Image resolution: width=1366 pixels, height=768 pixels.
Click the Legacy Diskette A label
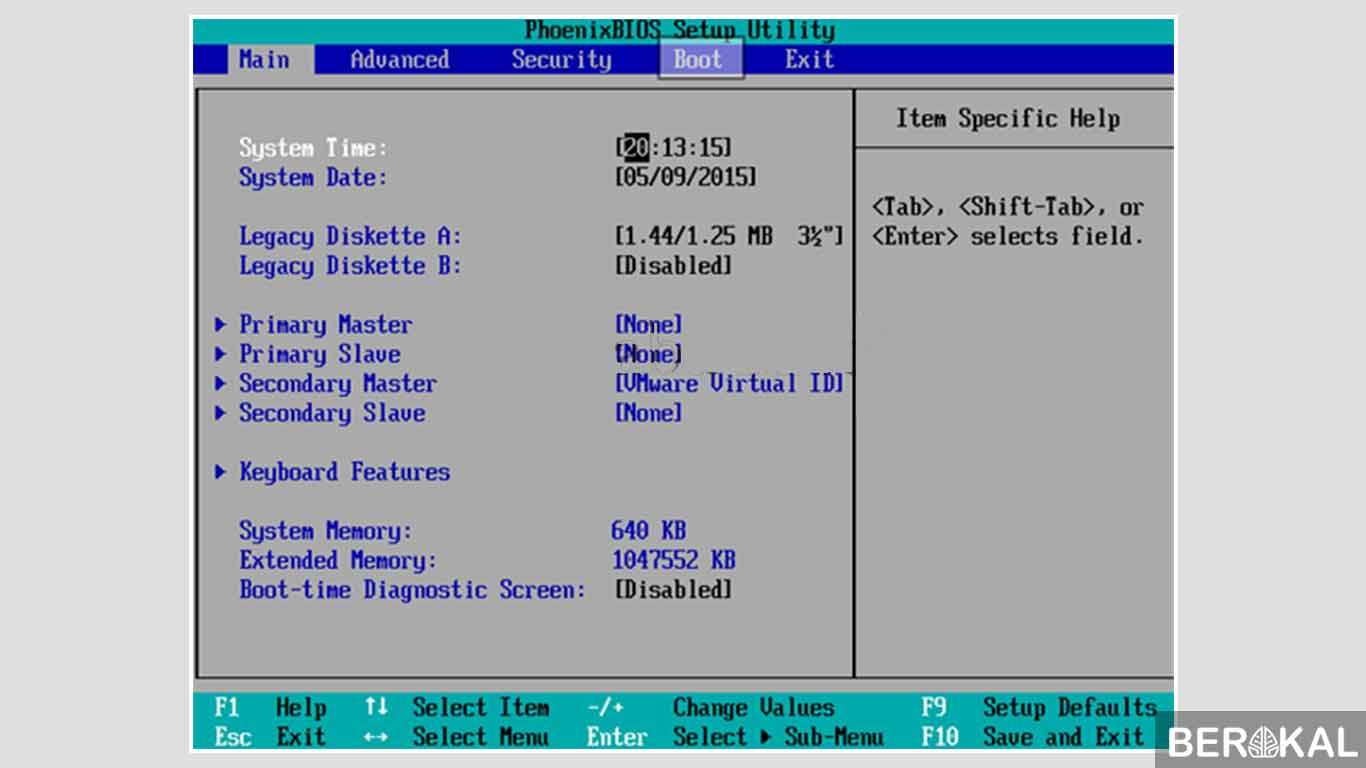(x=350, y=237)
